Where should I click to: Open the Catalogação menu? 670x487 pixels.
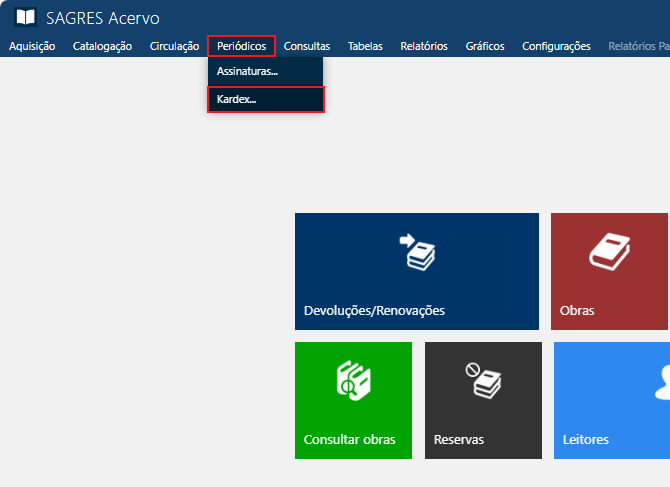coord(102,46)
